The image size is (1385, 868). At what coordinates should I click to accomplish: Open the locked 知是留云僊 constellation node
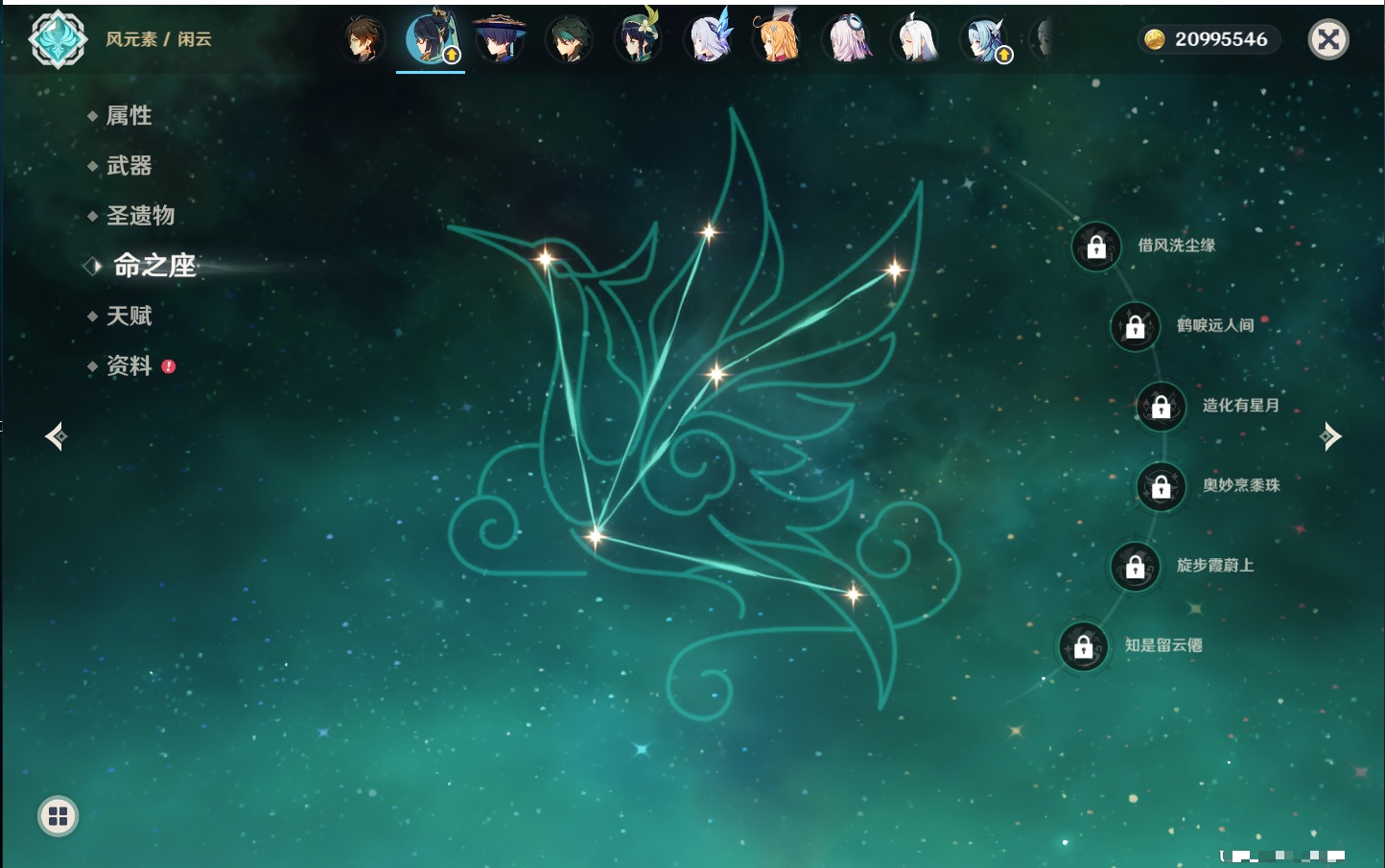coord(1083,647)
